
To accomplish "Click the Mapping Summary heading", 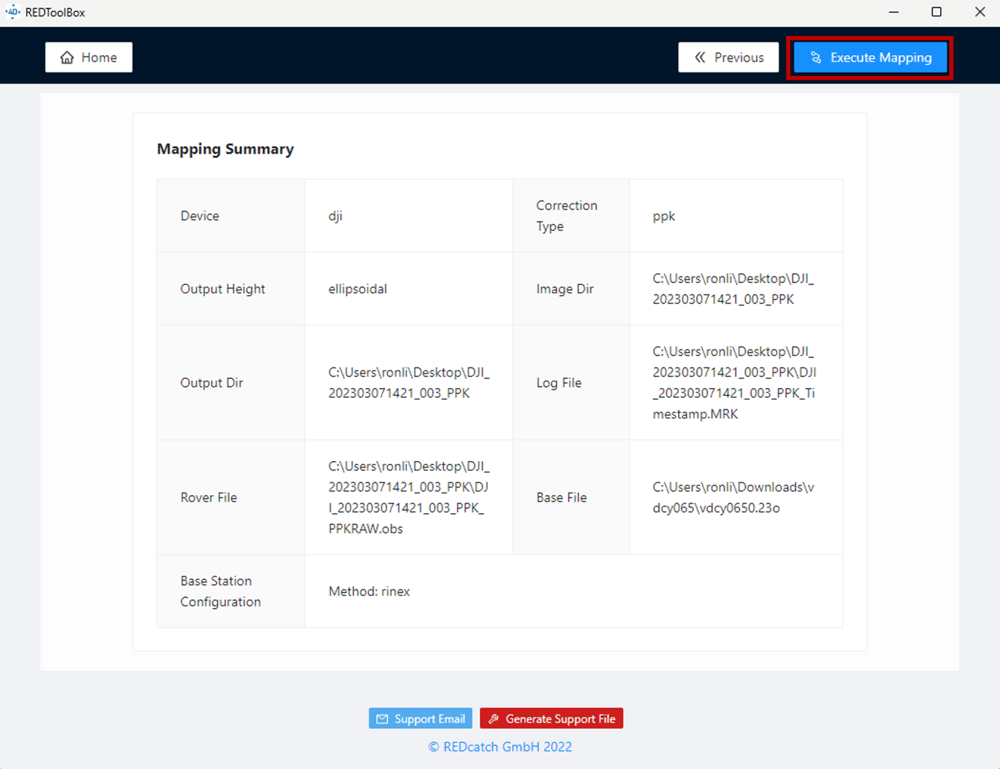I will pos(224,149).
